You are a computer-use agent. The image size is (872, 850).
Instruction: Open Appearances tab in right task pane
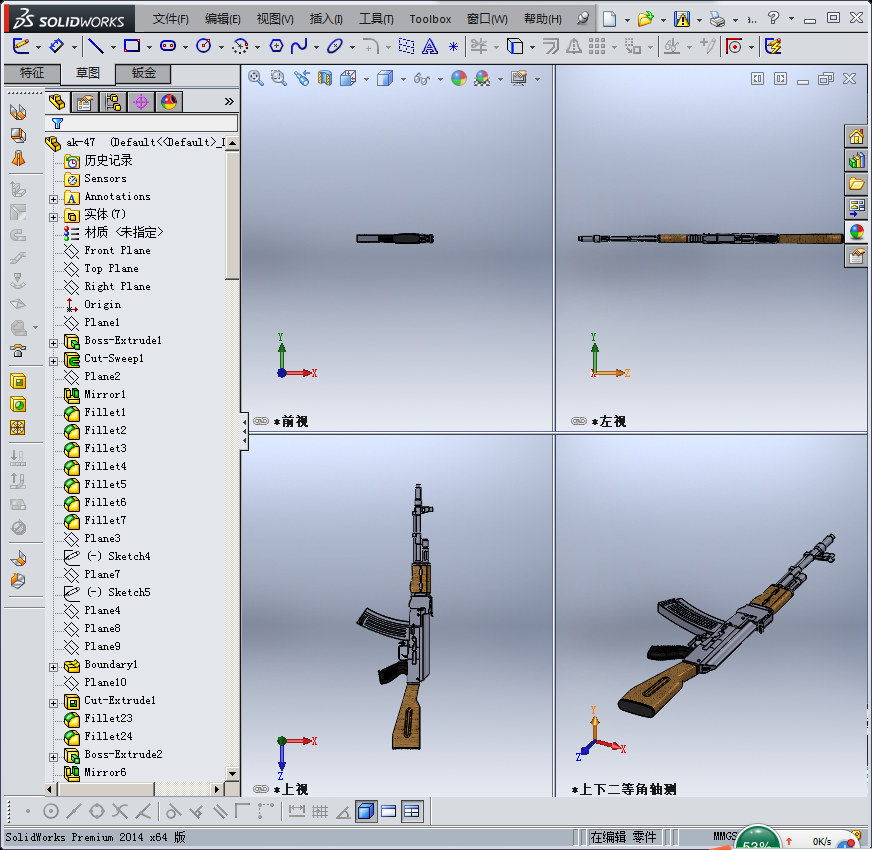(856, 232)
